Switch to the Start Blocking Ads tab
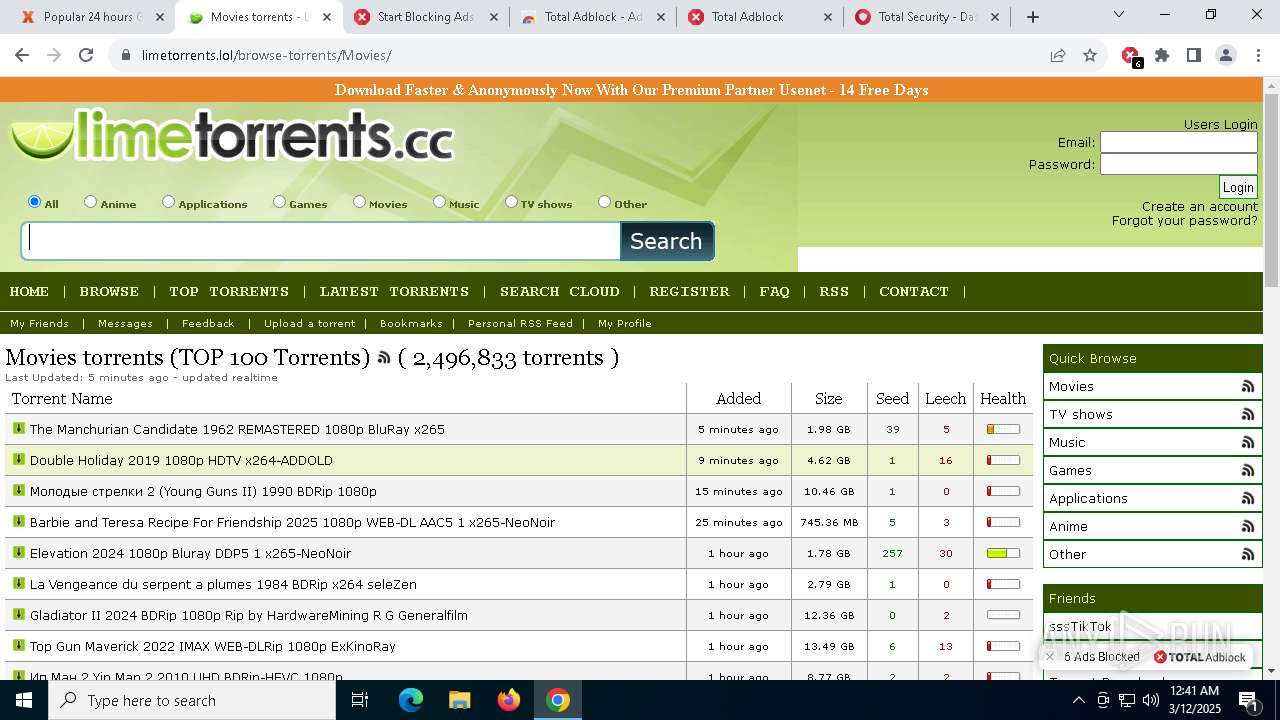Screen dimensions: 1280x720 425,17
